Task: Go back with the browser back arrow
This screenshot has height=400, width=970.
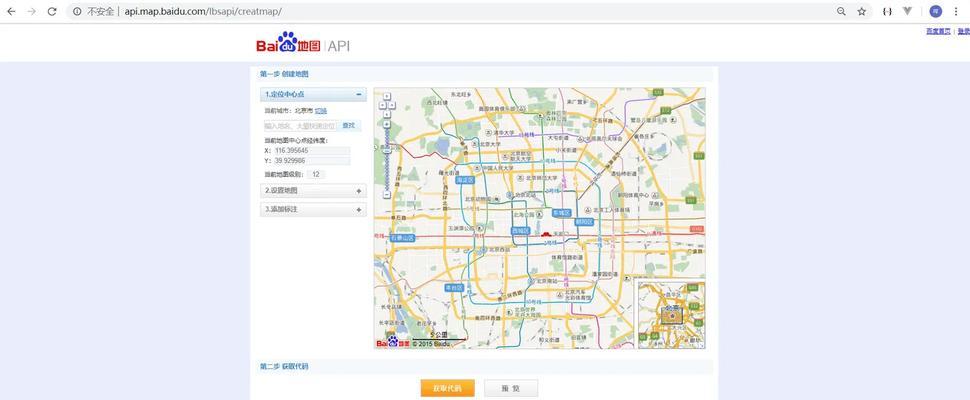Action: click(11, 11)
